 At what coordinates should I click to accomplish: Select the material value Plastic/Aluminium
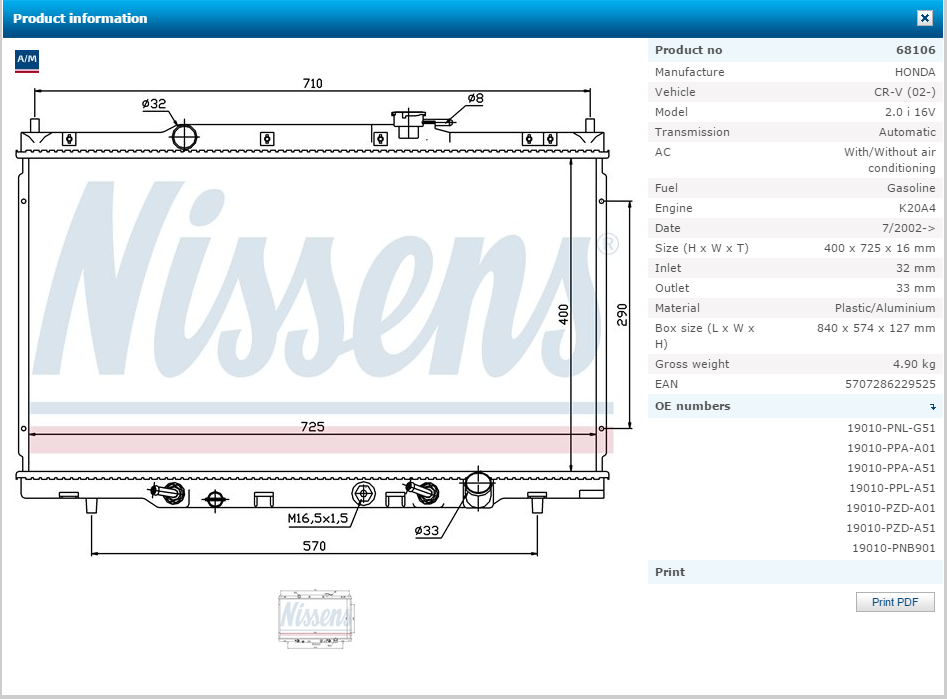[x=885, y=308]
